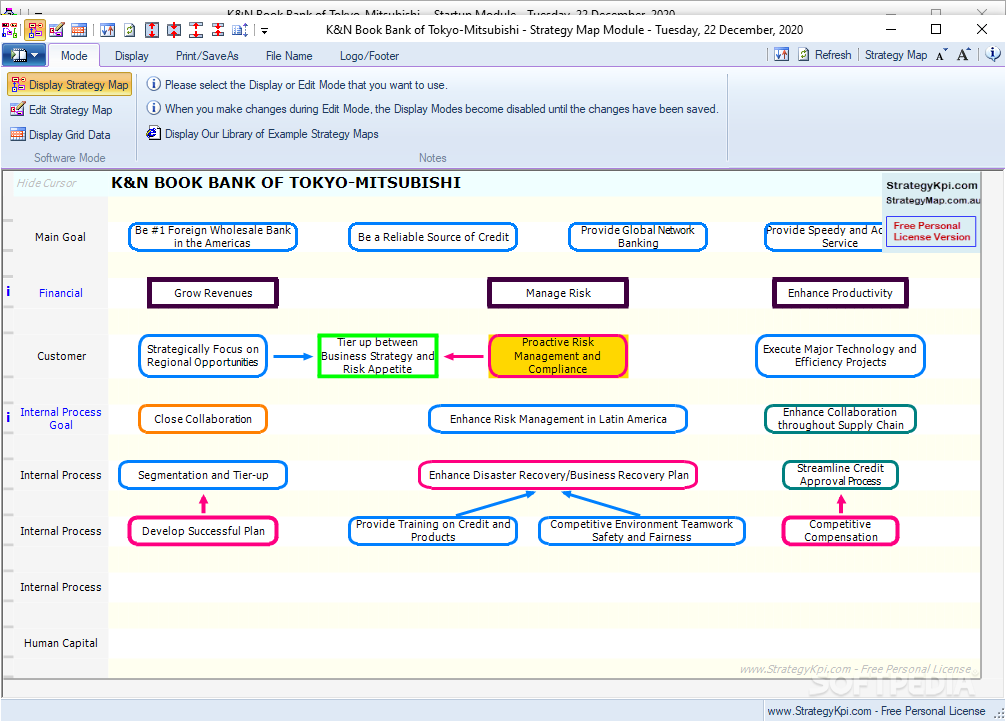The height and width of the screenshot is (722, 1006).
Task: Open the Print/SaveAs ribbon tab
Action: point(207,56)
